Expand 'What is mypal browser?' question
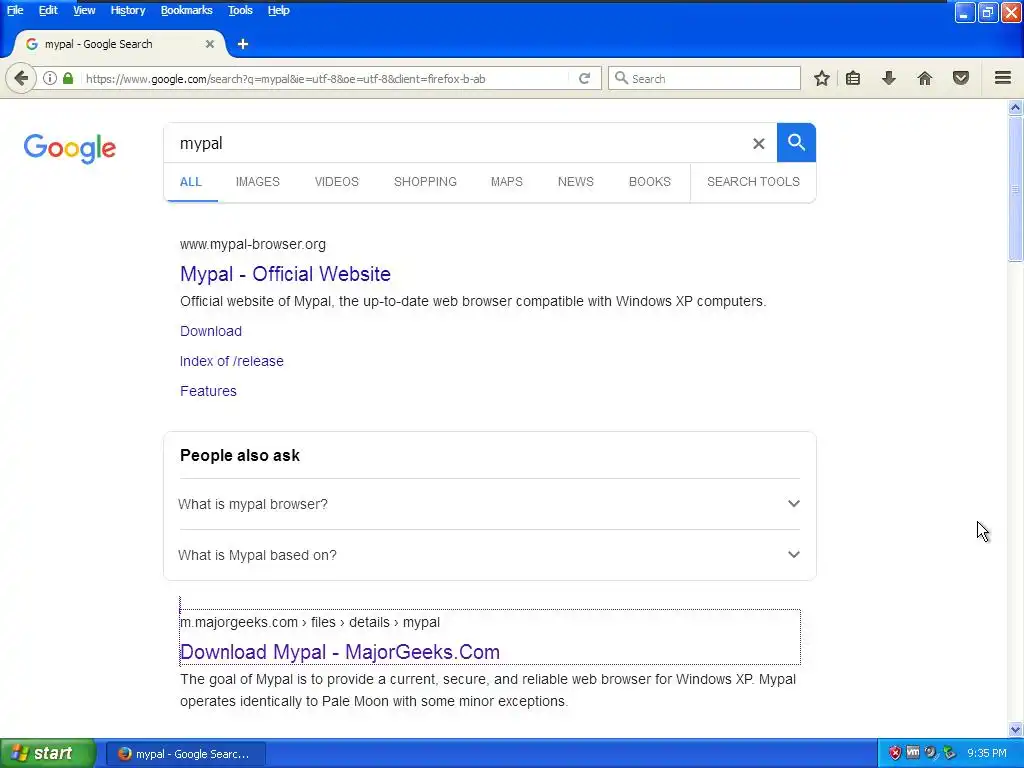The height and width of the screenshot is (768, 1024). [489, 504]
